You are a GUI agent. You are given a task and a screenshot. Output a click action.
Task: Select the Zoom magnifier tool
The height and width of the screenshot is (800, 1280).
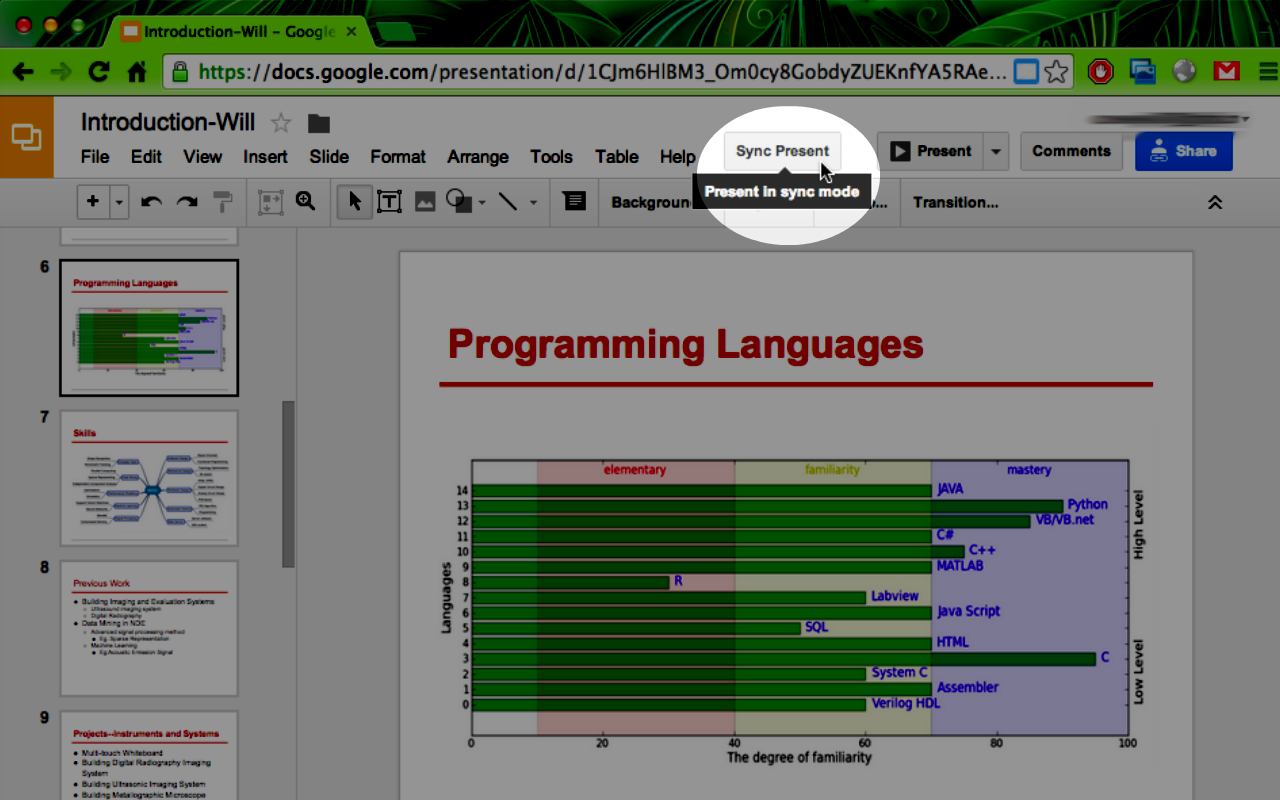click(306, 201)
